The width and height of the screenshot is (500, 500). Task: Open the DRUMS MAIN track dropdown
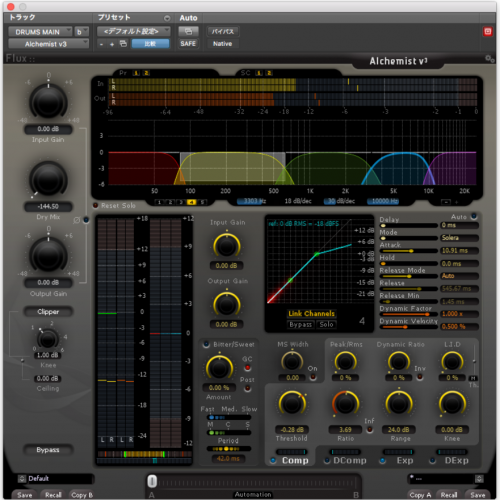[x=40, y=32]
